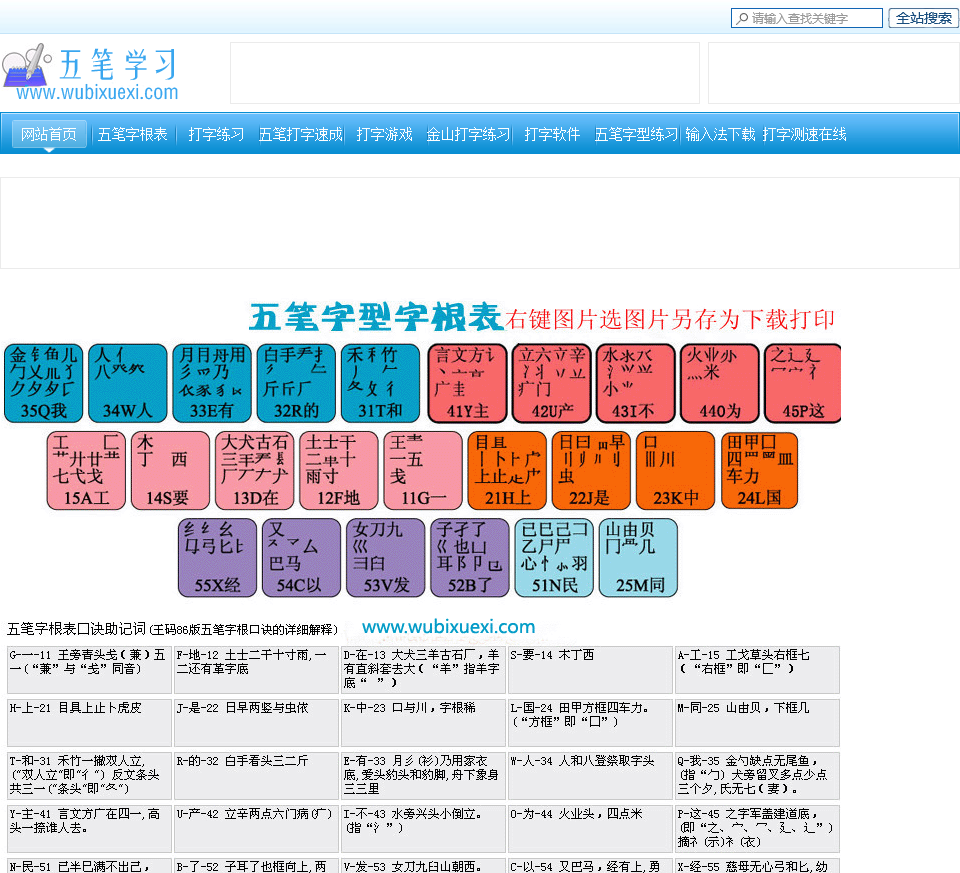Screen dimensions: 960x873
Task: Click the 24L国 orange key tile
Action: click(759, 470)
